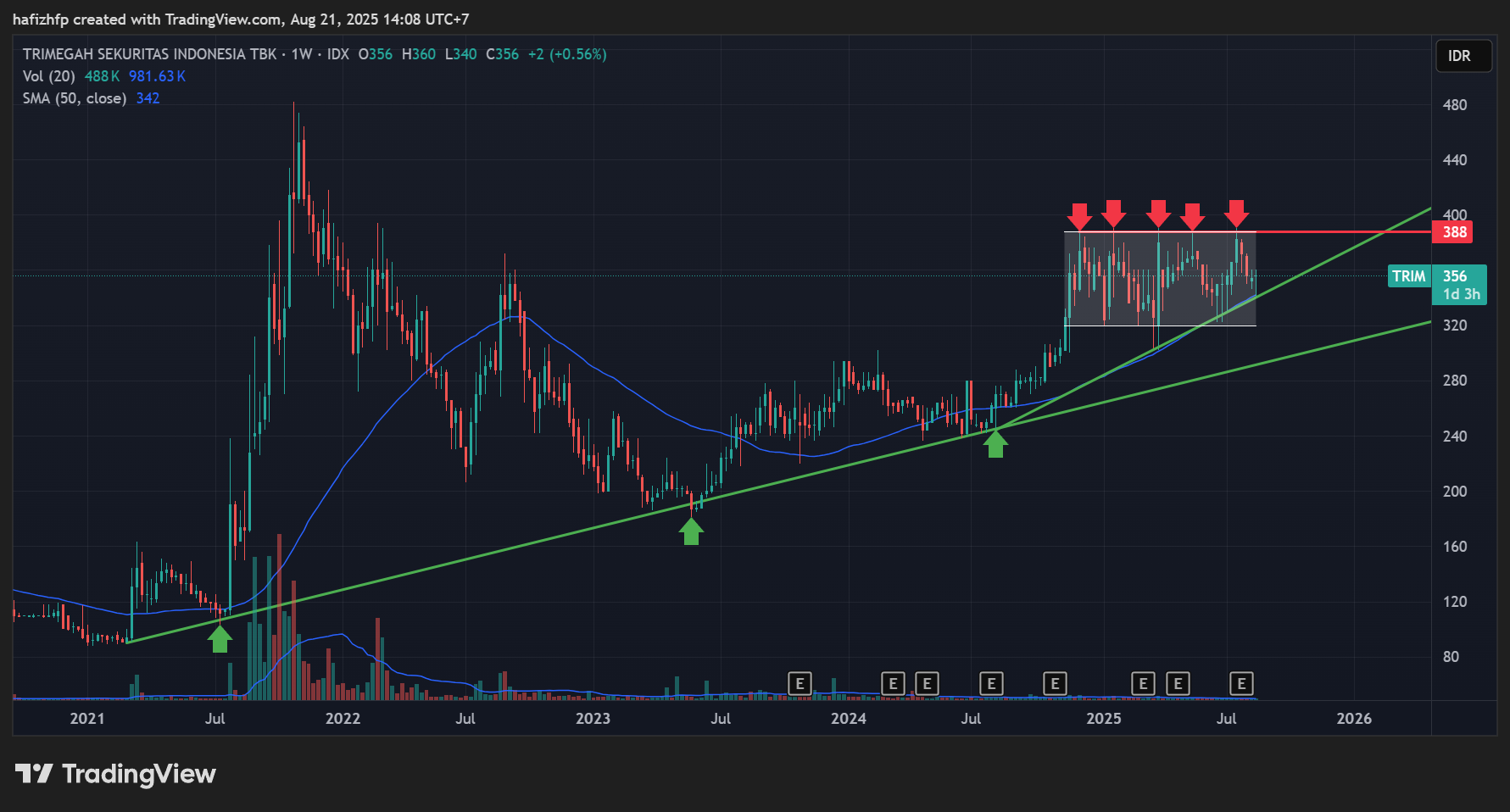This screenshot has height=812, width=1510.
Task: Click the 'SMA (50, close)' indicator legend
Action: click(x=75, y=98)
